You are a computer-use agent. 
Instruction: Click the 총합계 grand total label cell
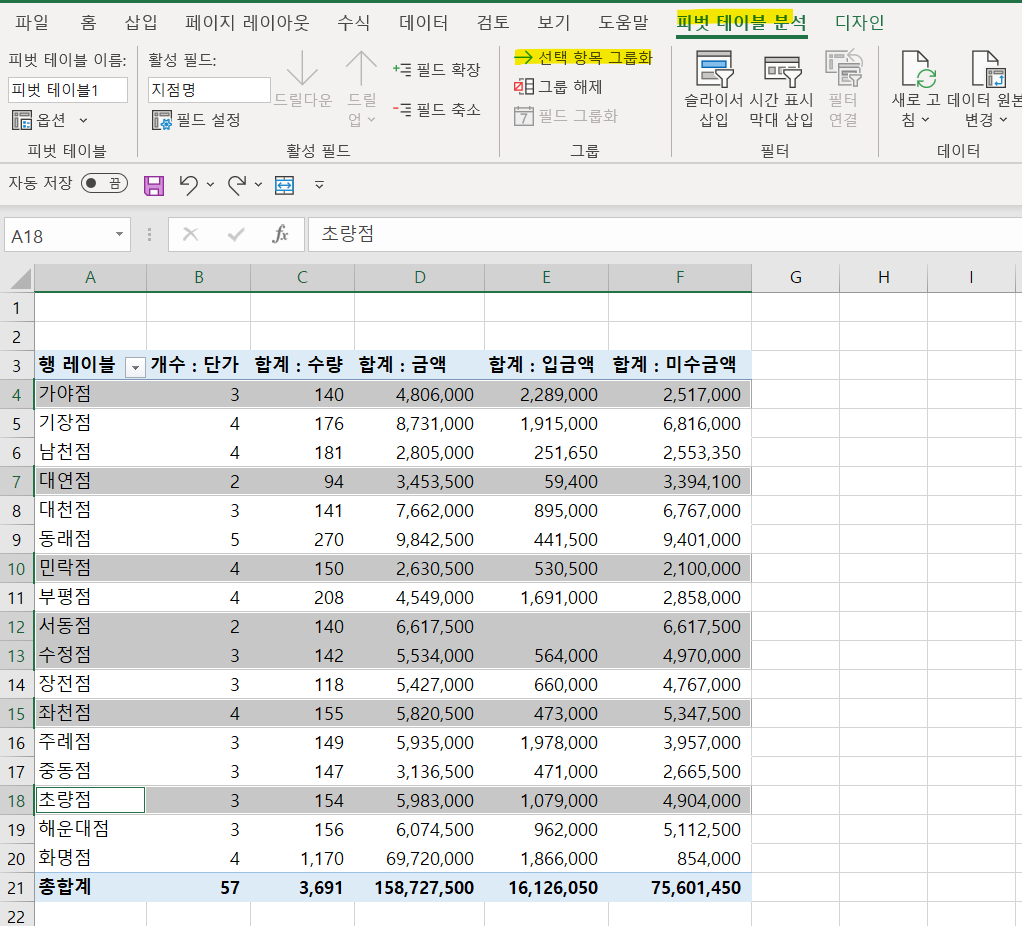click(90, 888)
